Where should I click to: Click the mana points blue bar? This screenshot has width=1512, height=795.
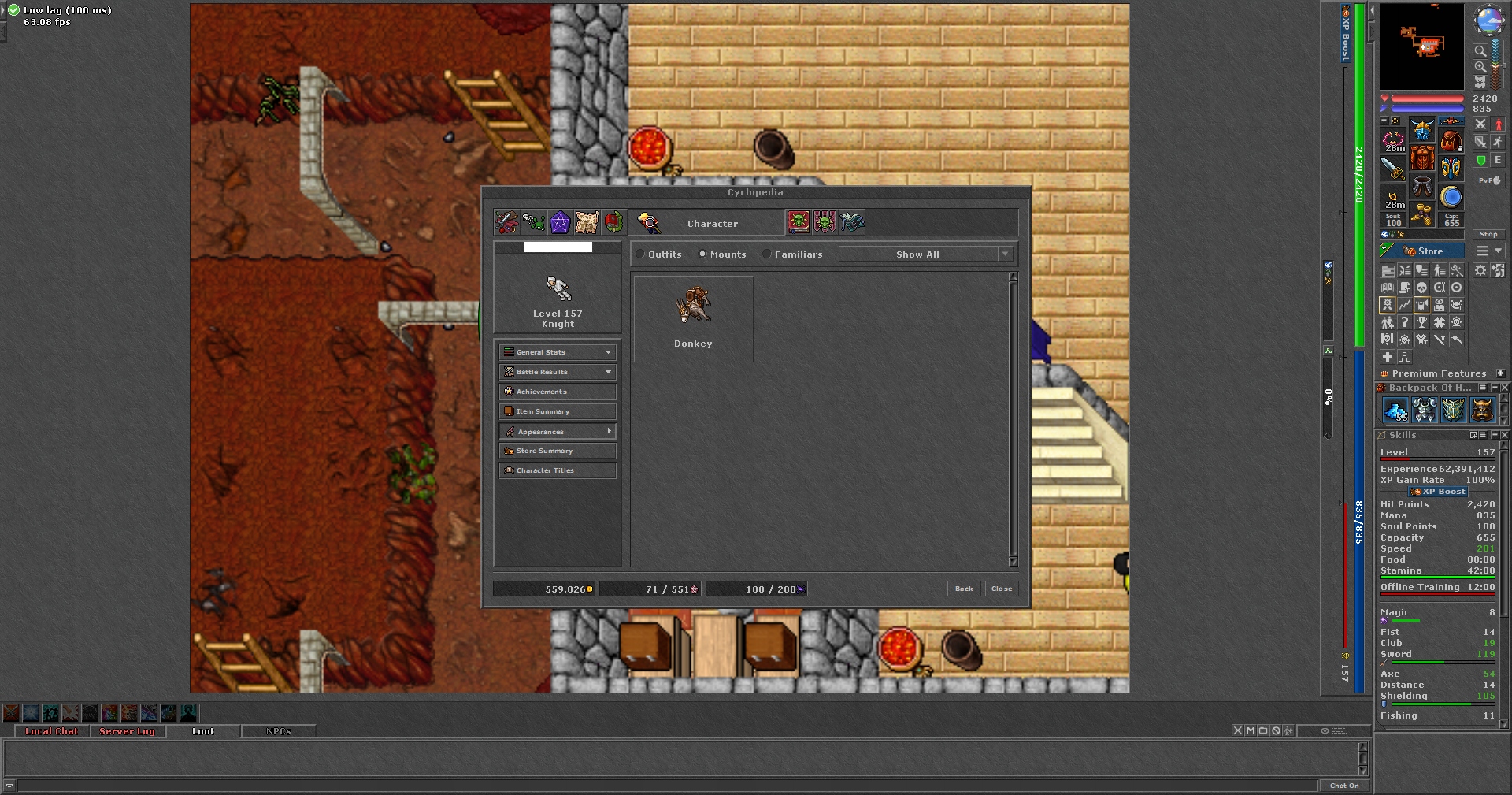tap(1427, 109)
